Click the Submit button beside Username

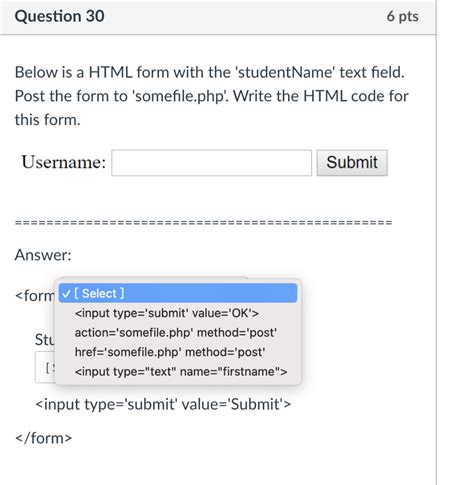pyautogui.click(x=352, y=163)
